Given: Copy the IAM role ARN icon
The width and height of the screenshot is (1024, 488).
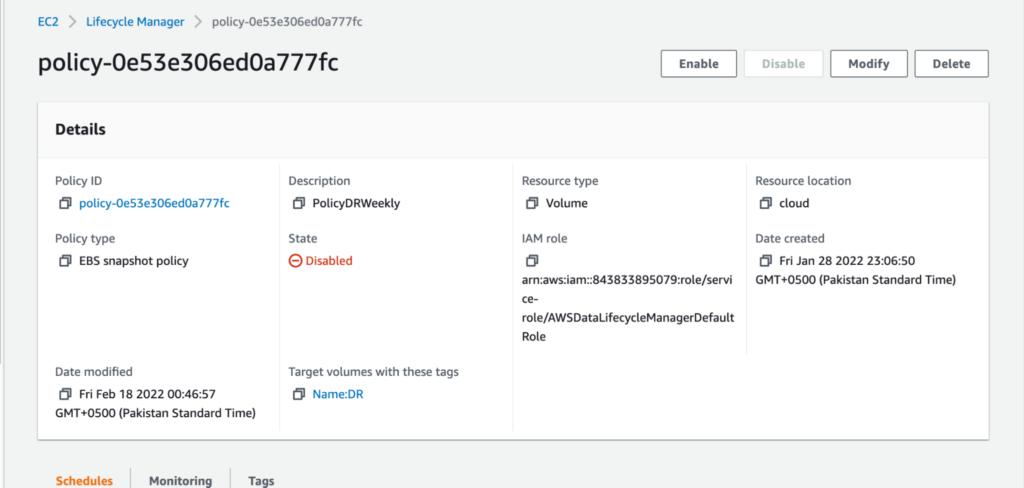Looking at the screenshot, I should pyautogui.click(x=532, y=261).
